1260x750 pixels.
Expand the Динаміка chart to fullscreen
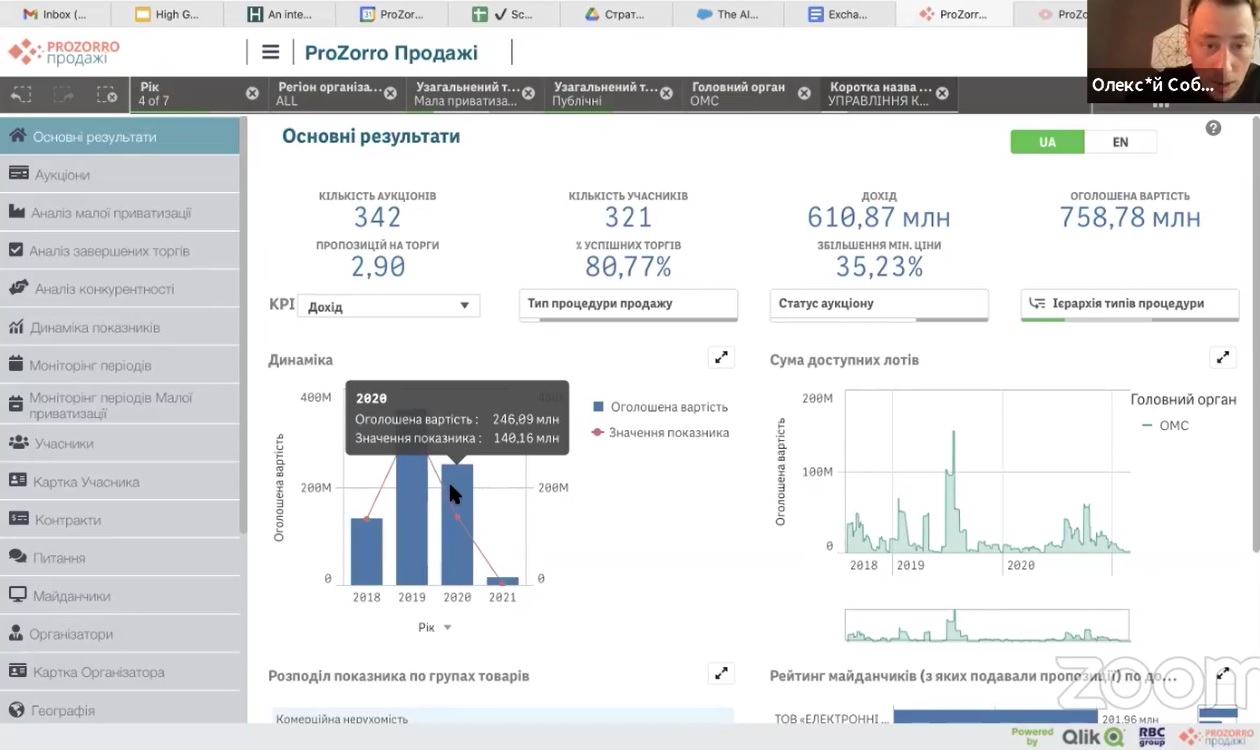[x=721, y=358]
